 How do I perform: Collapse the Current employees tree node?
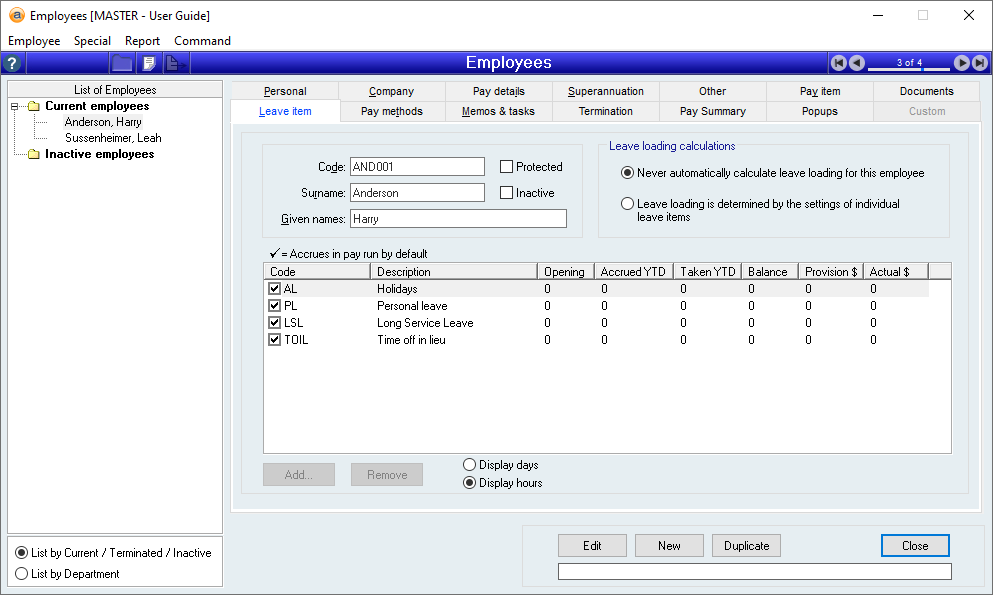coord(15,106)
